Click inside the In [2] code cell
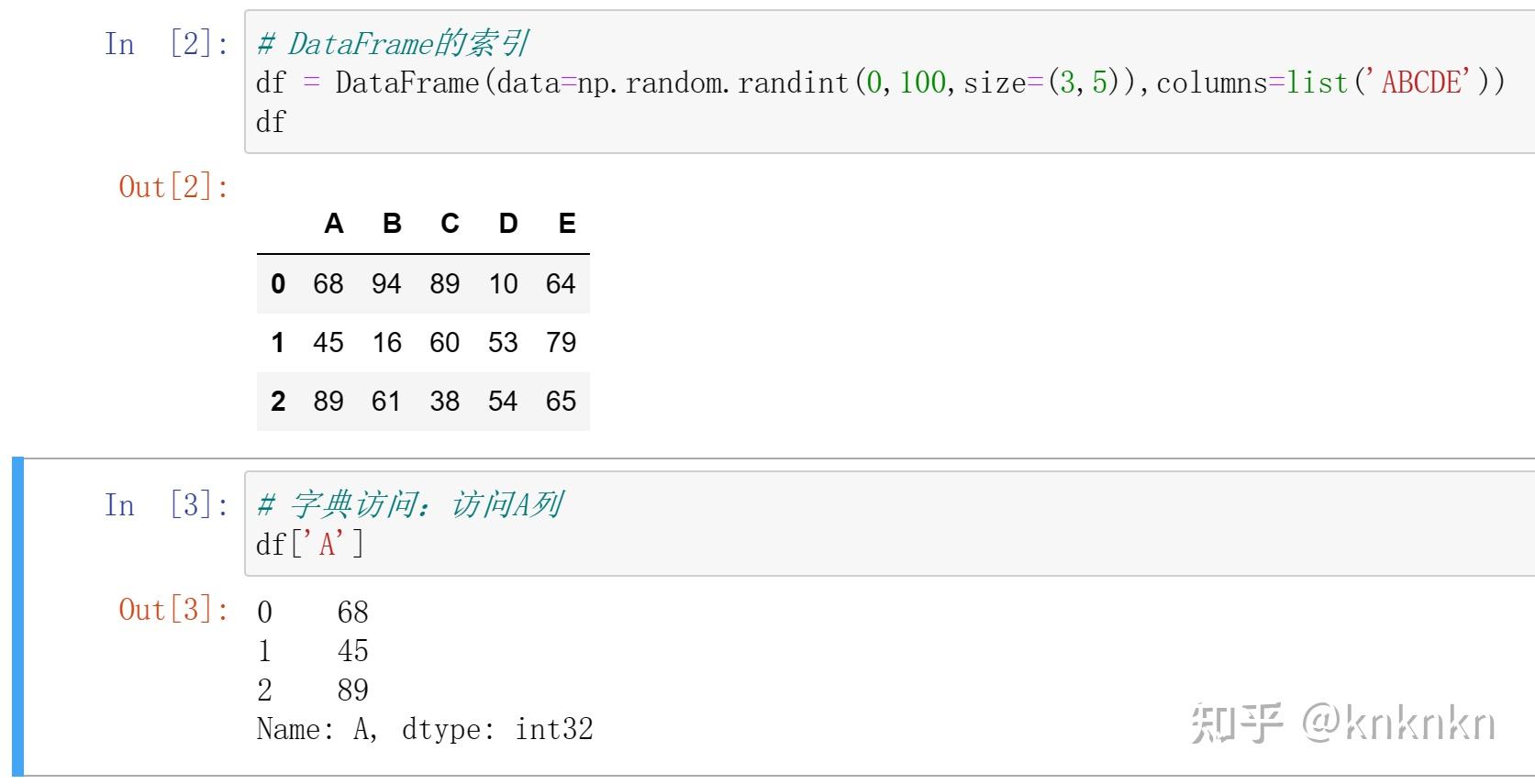The image size is (1535, 784). click(x=890, y=83)
